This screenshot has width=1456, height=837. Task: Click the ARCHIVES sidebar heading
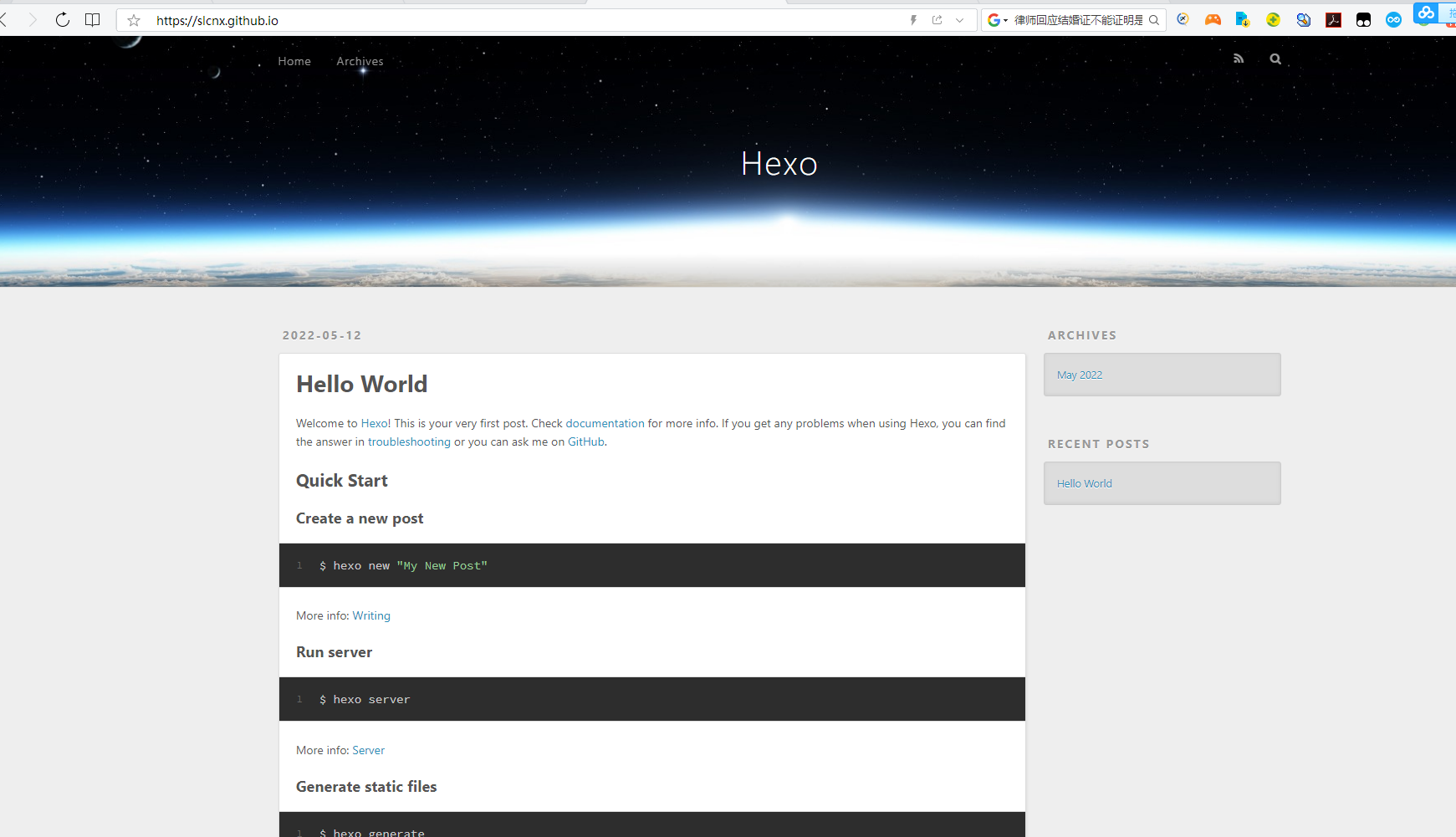point(1082,335)
